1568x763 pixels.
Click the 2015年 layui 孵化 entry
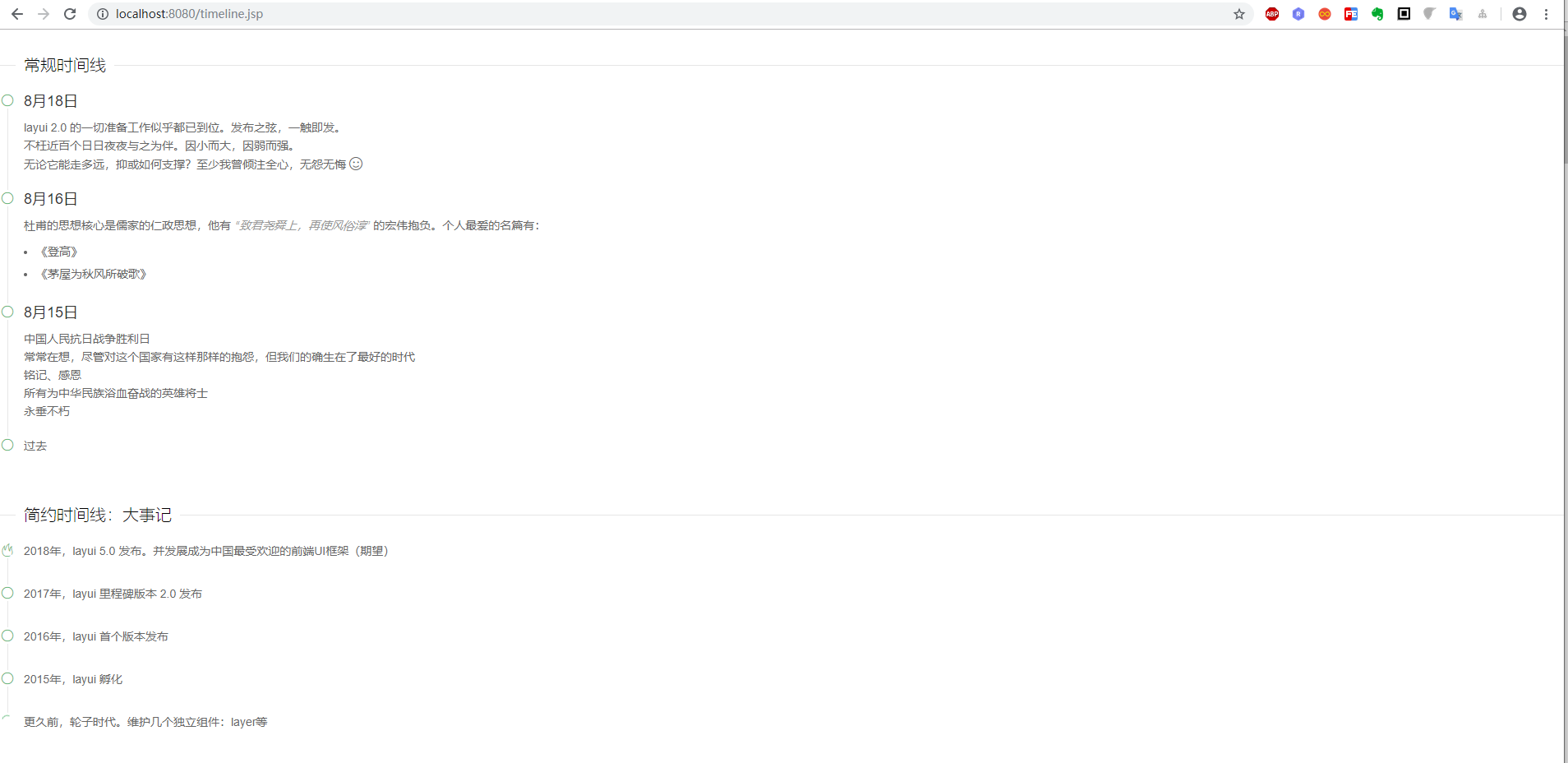73,679
